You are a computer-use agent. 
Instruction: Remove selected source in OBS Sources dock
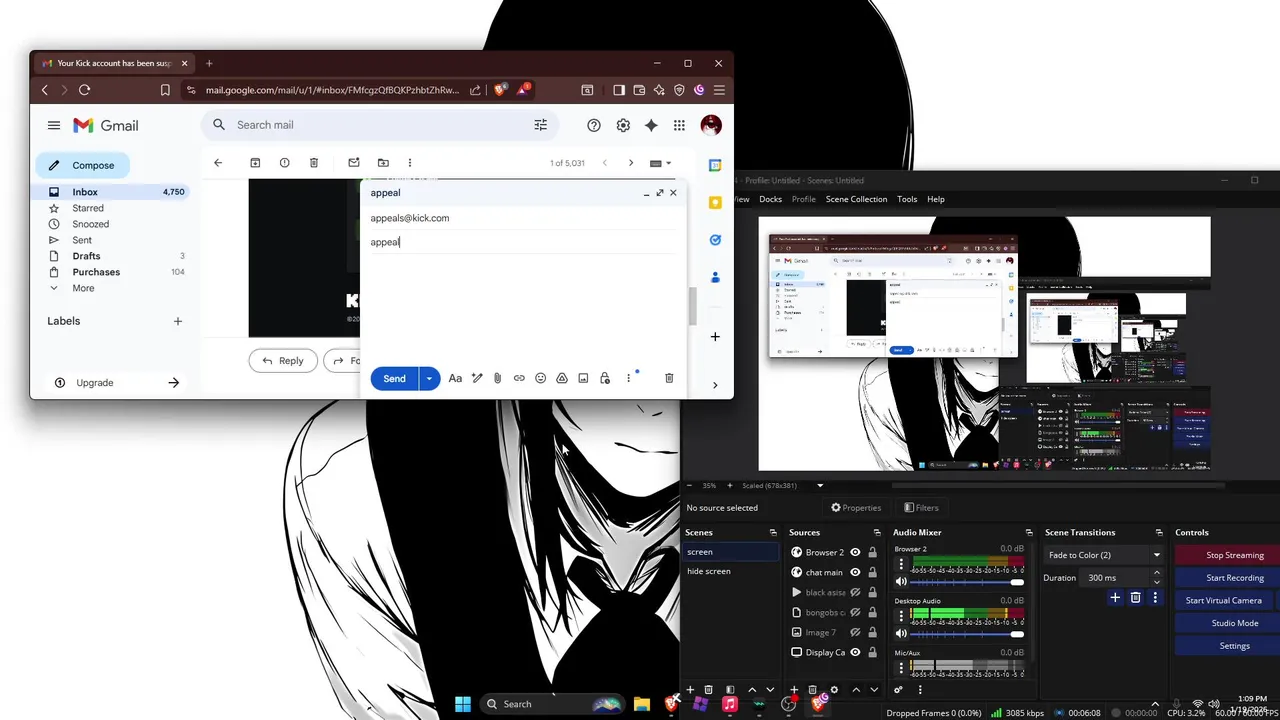813,690
